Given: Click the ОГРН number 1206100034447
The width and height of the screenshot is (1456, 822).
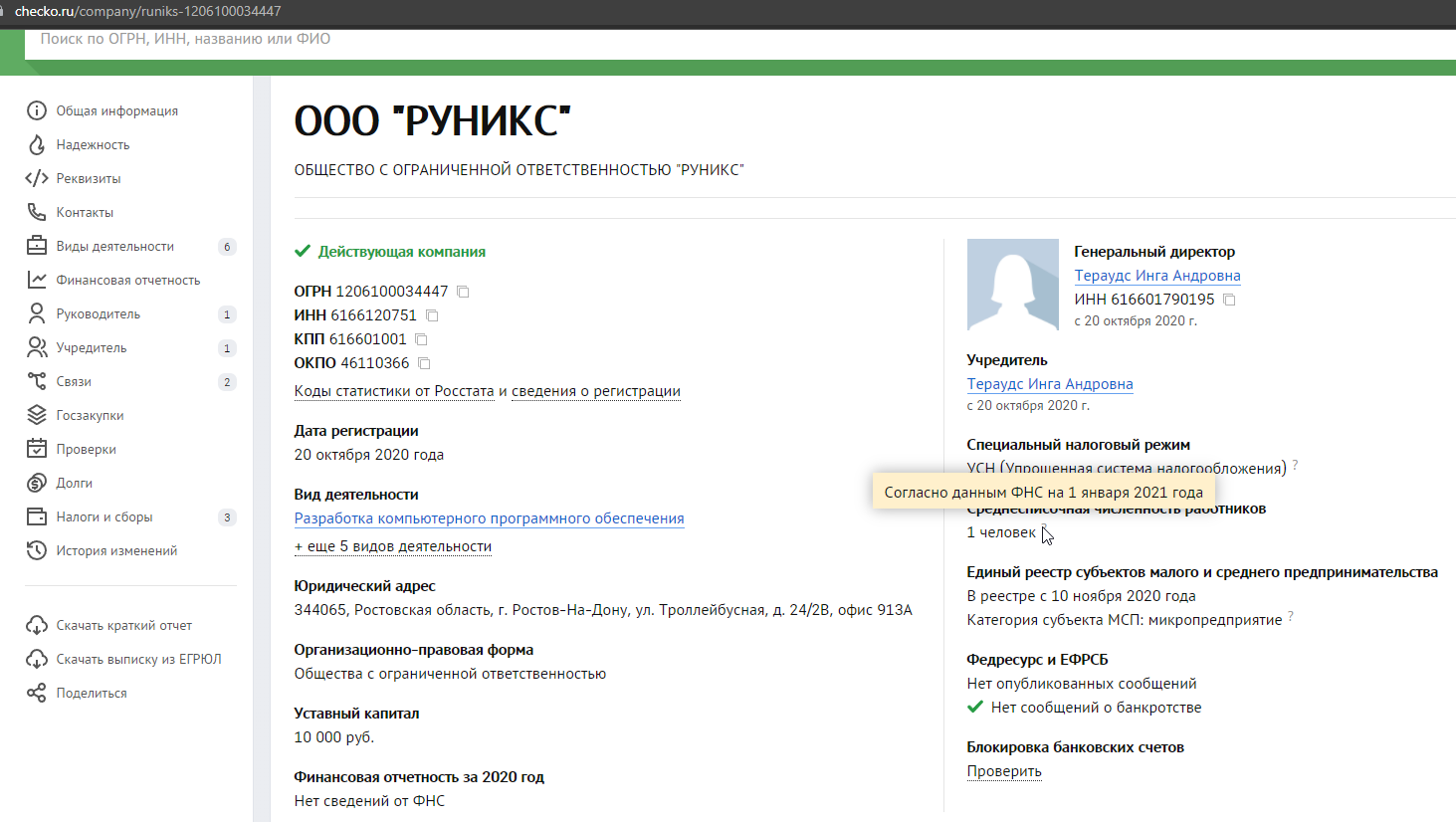Looking at the screenshot, I should (x=392, y=292).
